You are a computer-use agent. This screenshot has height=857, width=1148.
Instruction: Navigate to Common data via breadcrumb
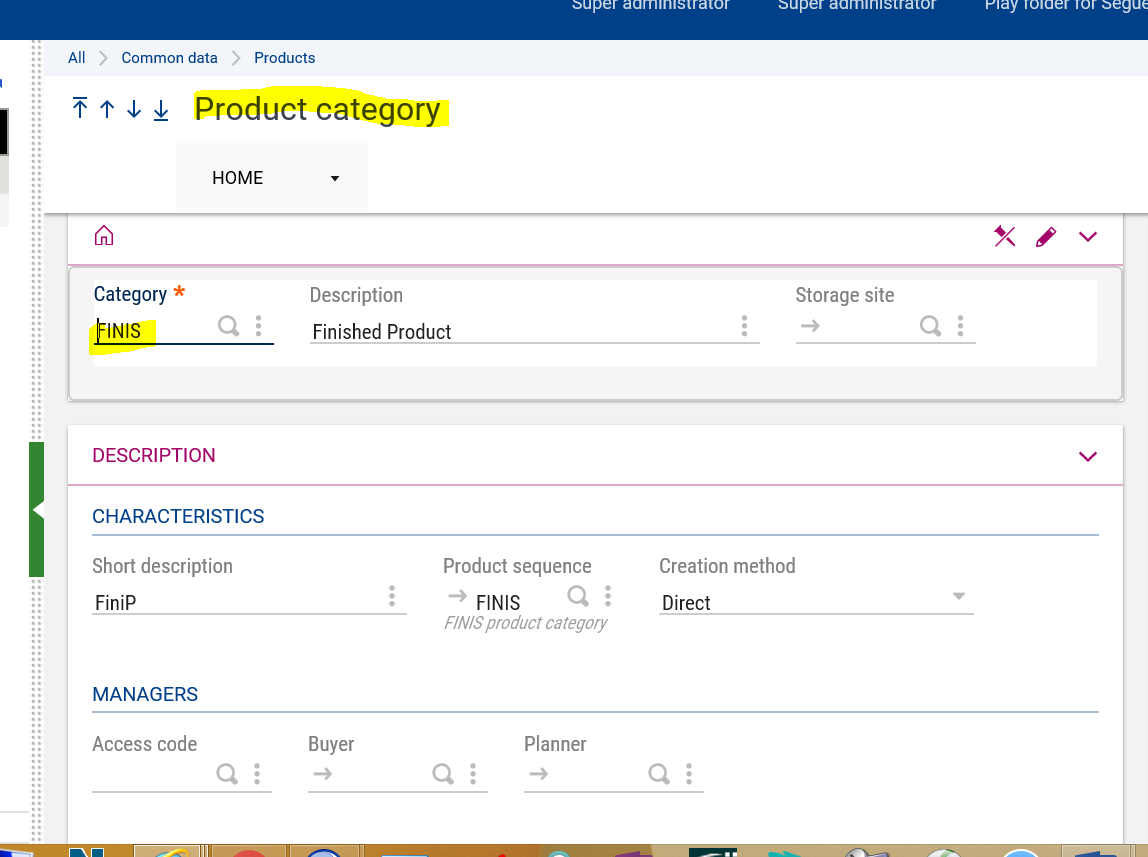tap(169, 57)
